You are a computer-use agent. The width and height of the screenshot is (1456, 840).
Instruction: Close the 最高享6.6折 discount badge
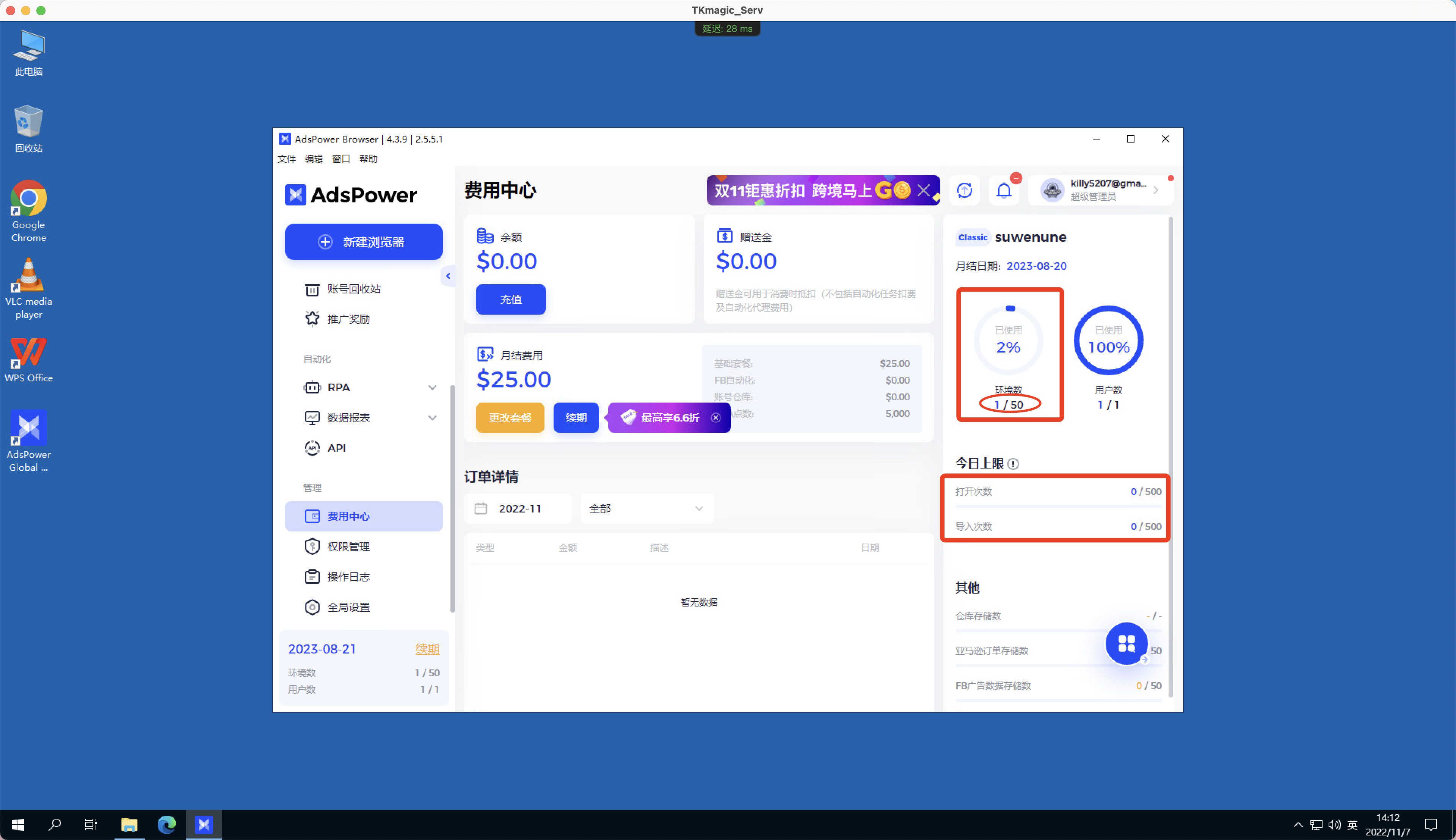tap(715, 417)
